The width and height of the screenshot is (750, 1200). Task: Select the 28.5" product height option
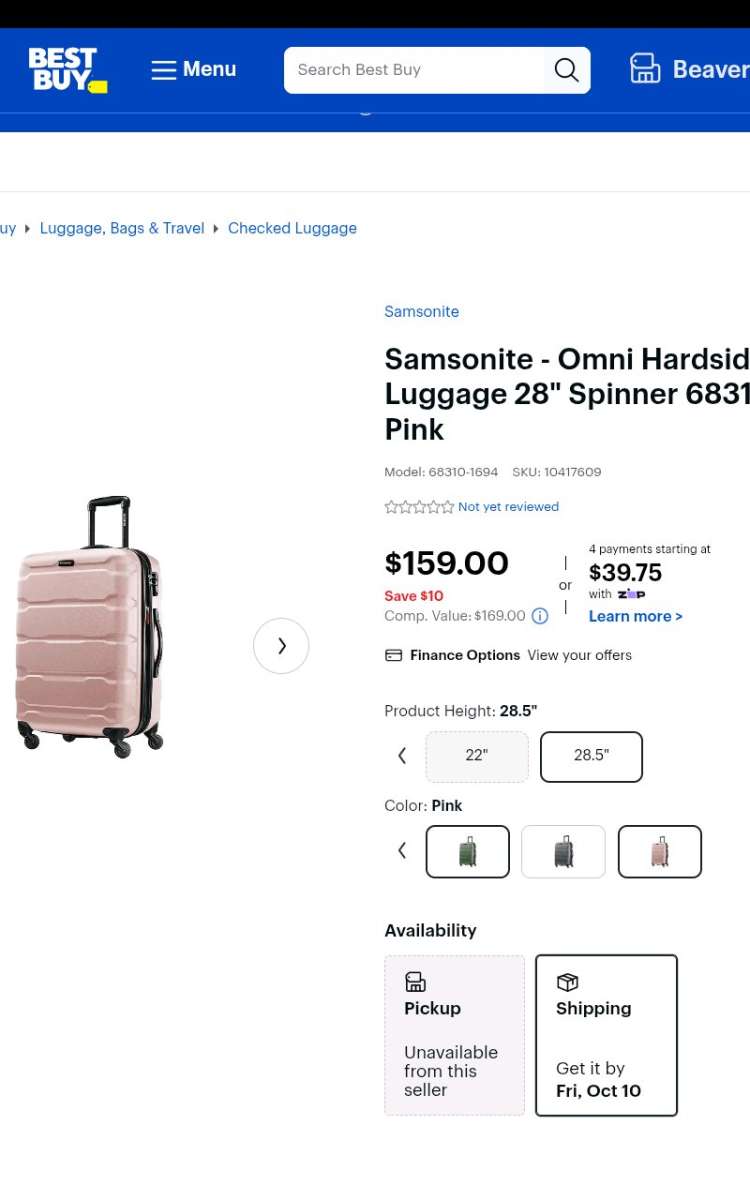(x=591, y=757)
